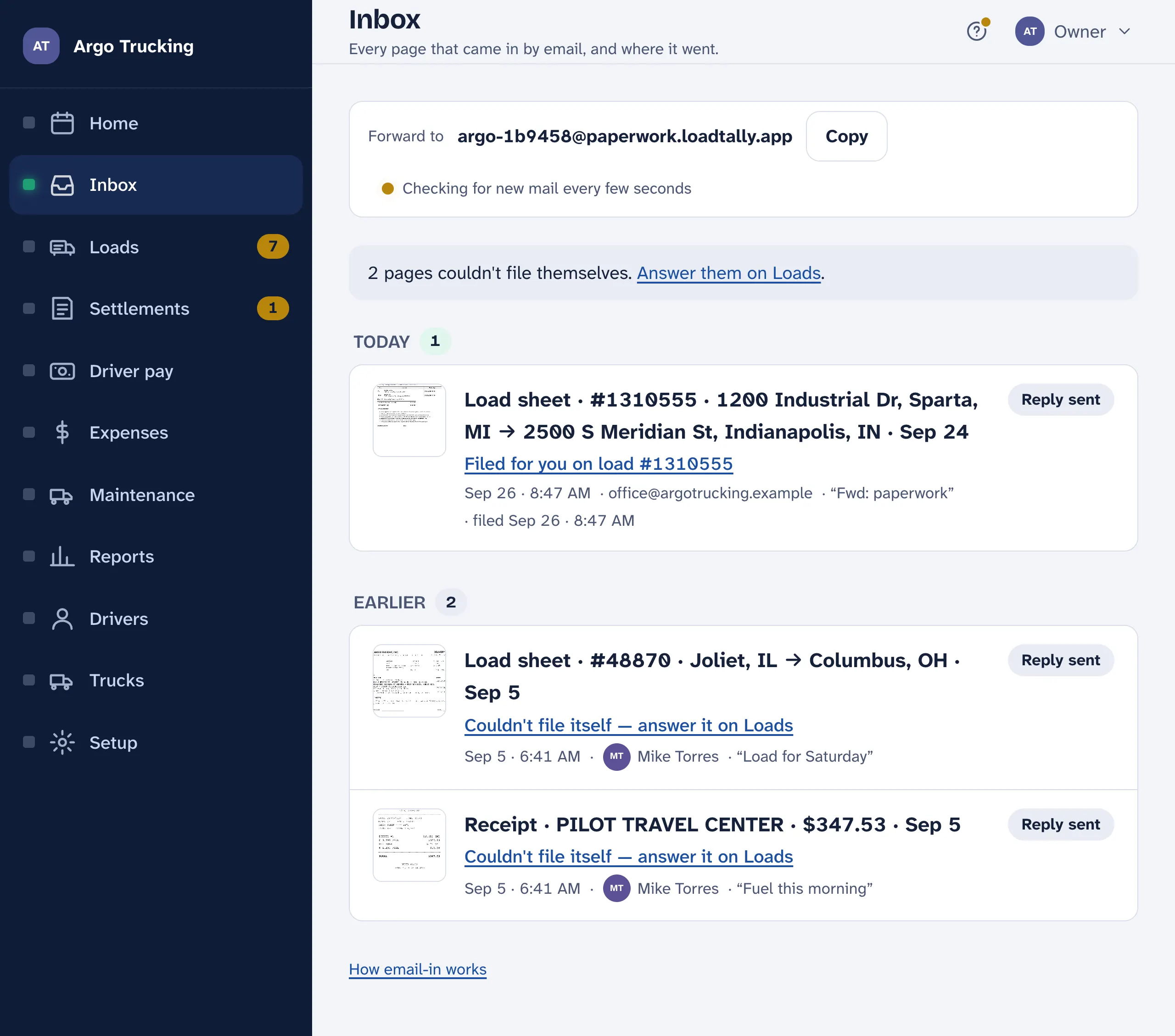Open Expenses from the sidebar

point(156,432)
